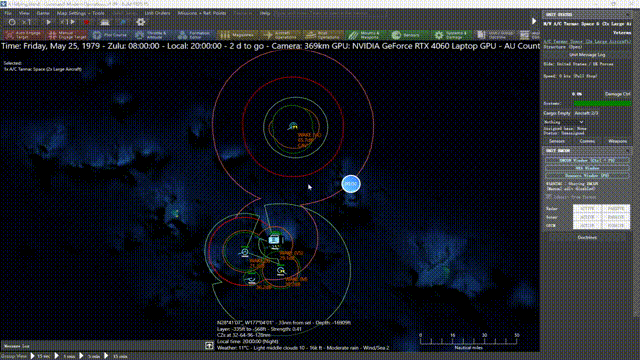
Task: Open the Help menu
Action: (265, 13)
